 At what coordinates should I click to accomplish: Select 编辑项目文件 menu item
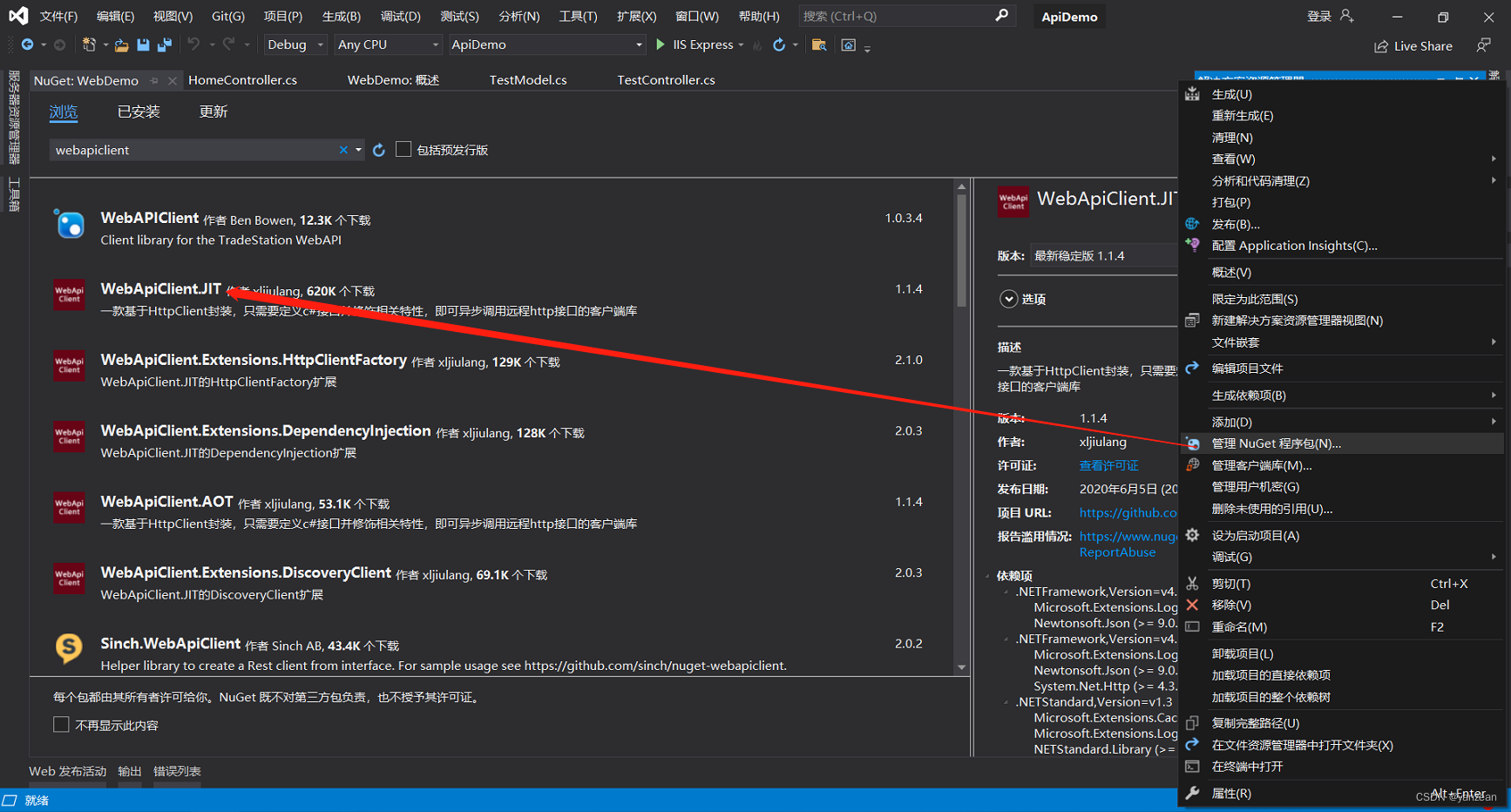1342,369
